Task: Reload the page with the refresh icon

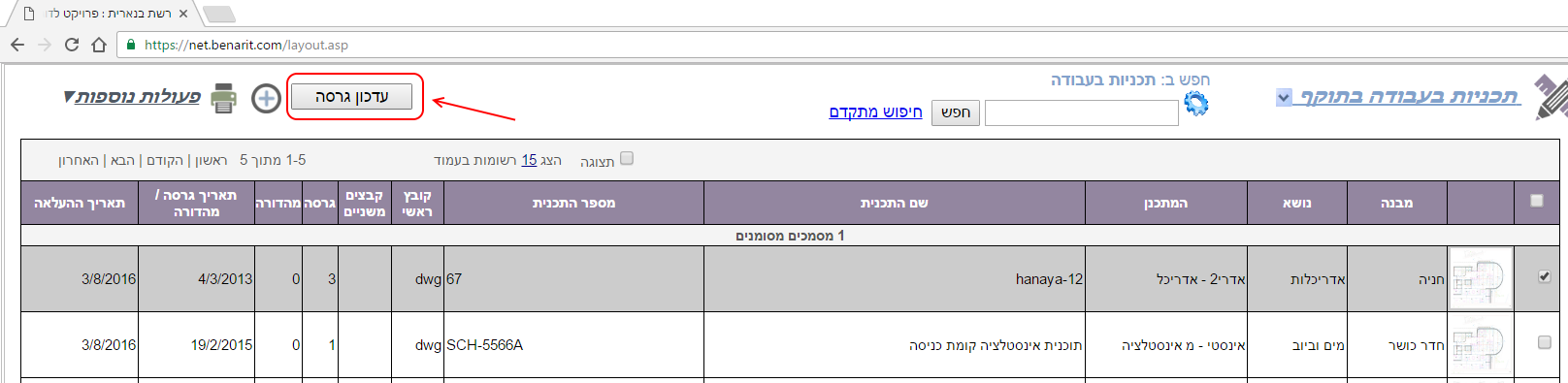Action: (x=72, y=45)
